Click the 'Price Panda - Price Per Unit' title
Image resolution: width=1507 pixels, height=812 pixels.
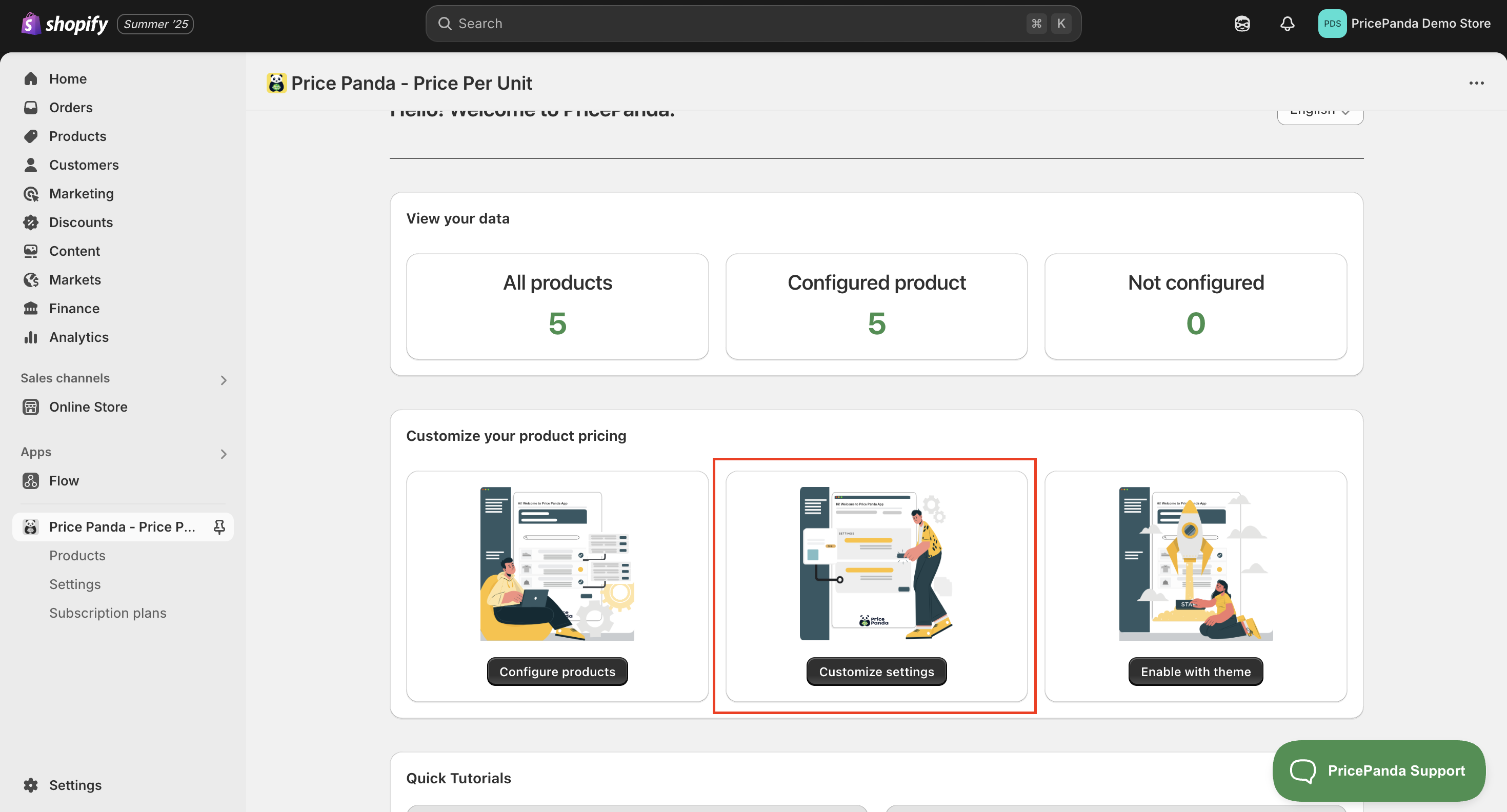pyautogui.click(x=411, y=83)
